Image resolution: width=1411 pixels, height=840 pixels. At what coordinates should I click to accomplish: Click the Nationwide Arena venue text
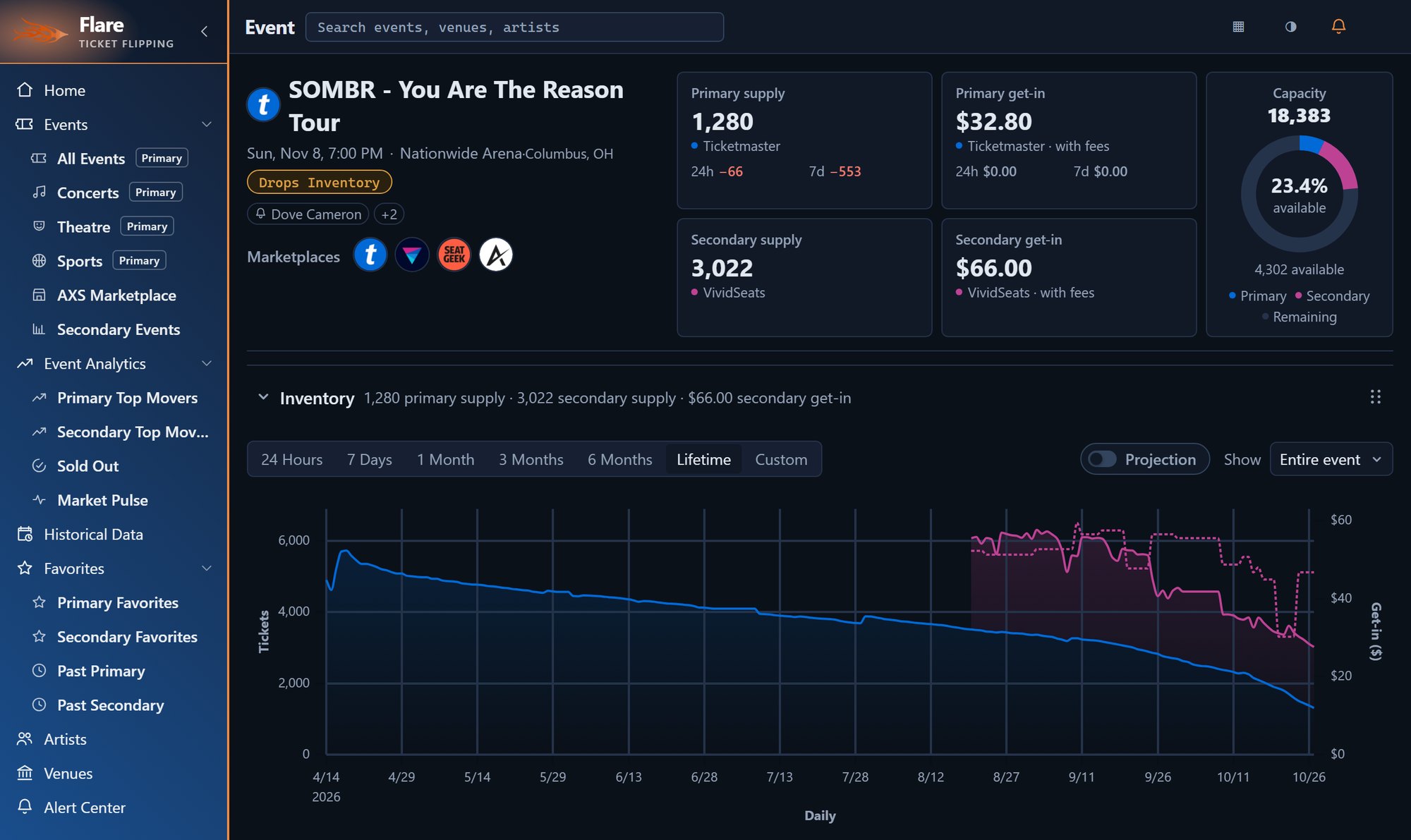tap(461, 153)
